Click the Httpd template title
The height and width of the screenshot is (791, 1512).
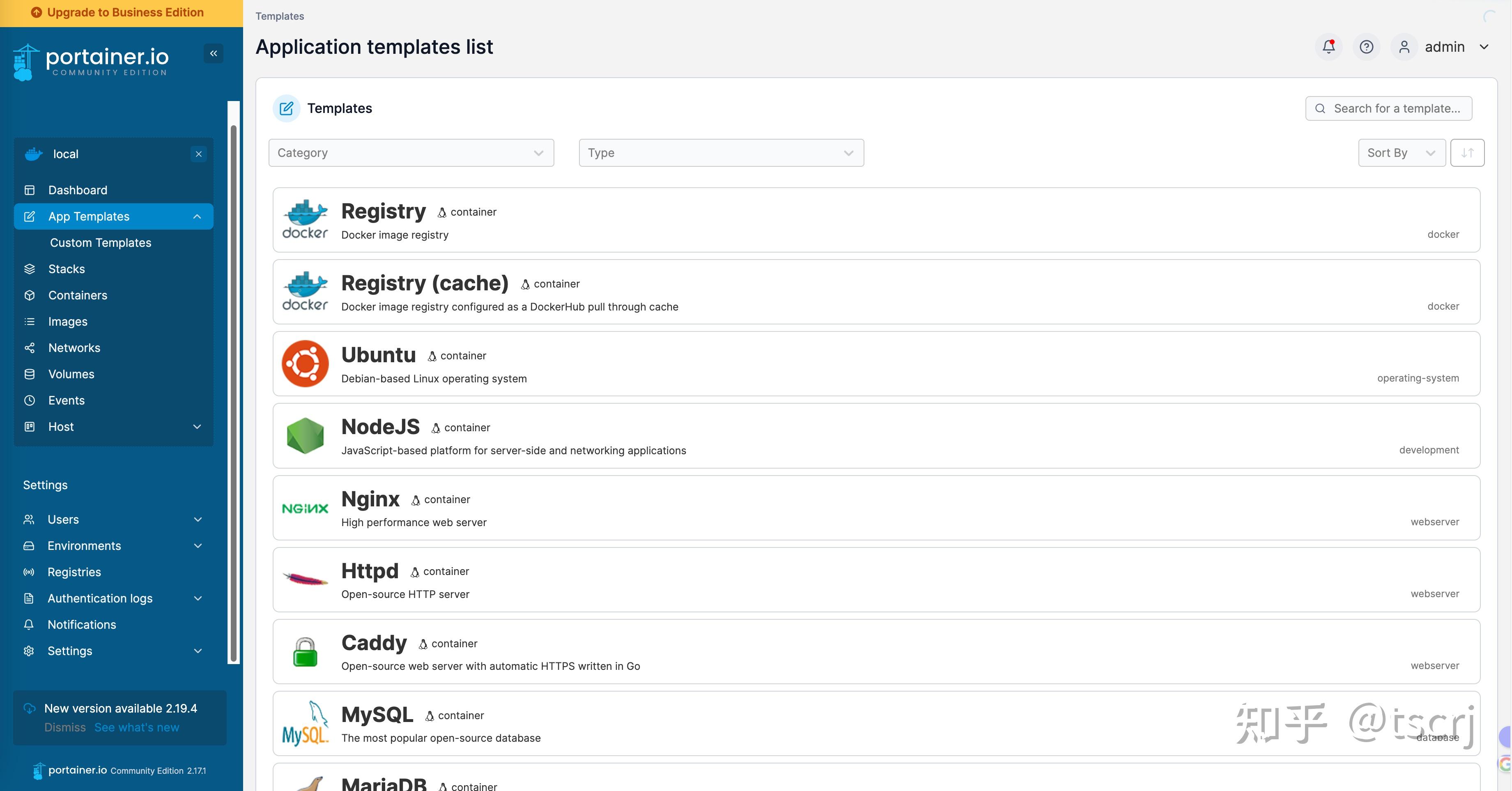370,571
